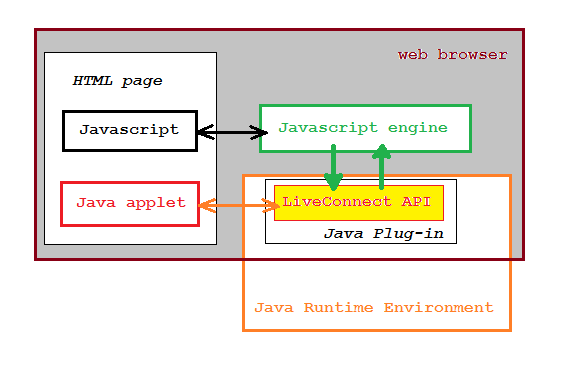Select the yellow LiveConnect API box
Image resolution: width=585 pixels, height=378 pixels.
359,203
